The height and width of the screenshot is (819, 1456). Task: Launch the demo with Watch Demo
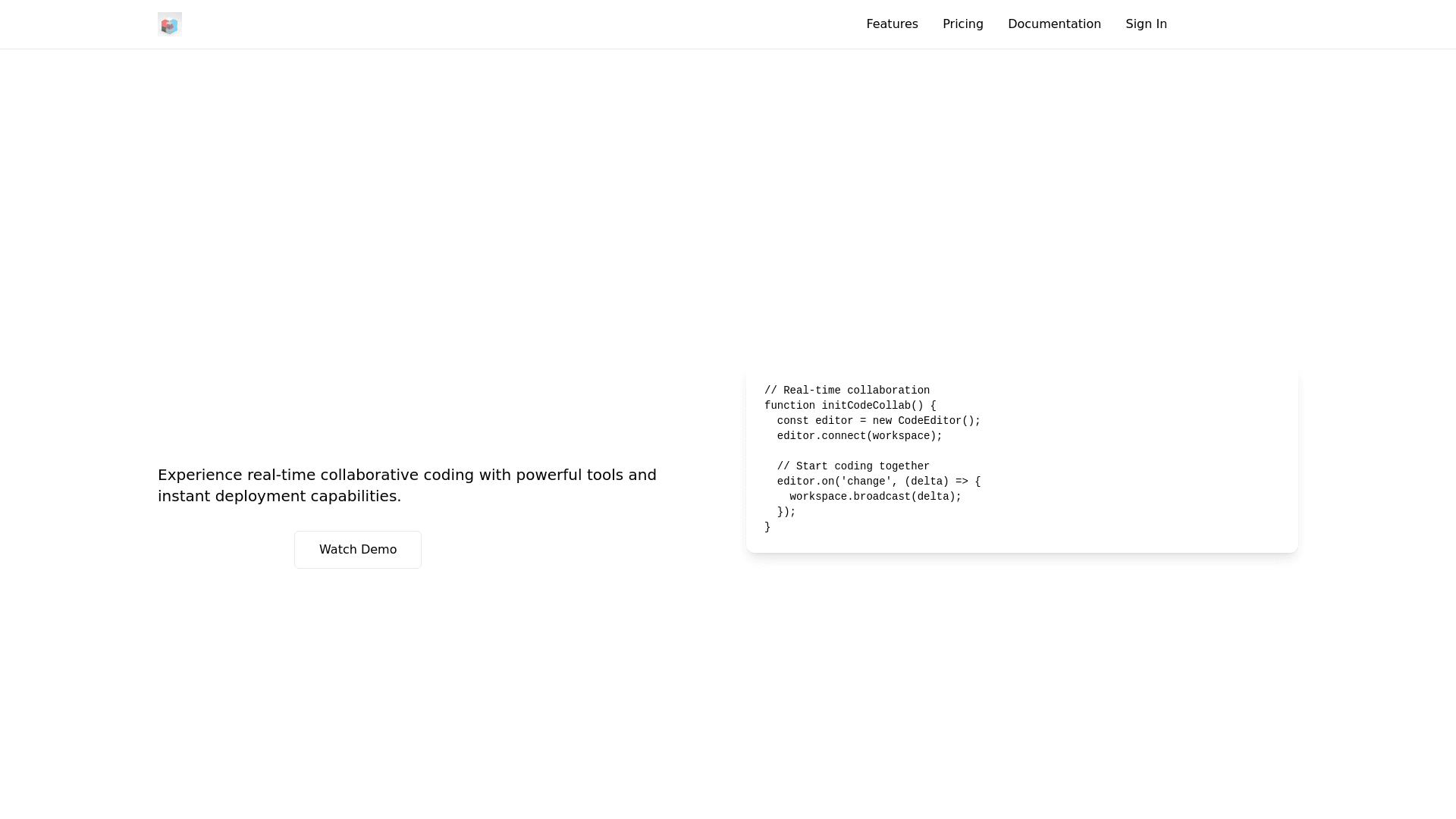coord(357,549)
